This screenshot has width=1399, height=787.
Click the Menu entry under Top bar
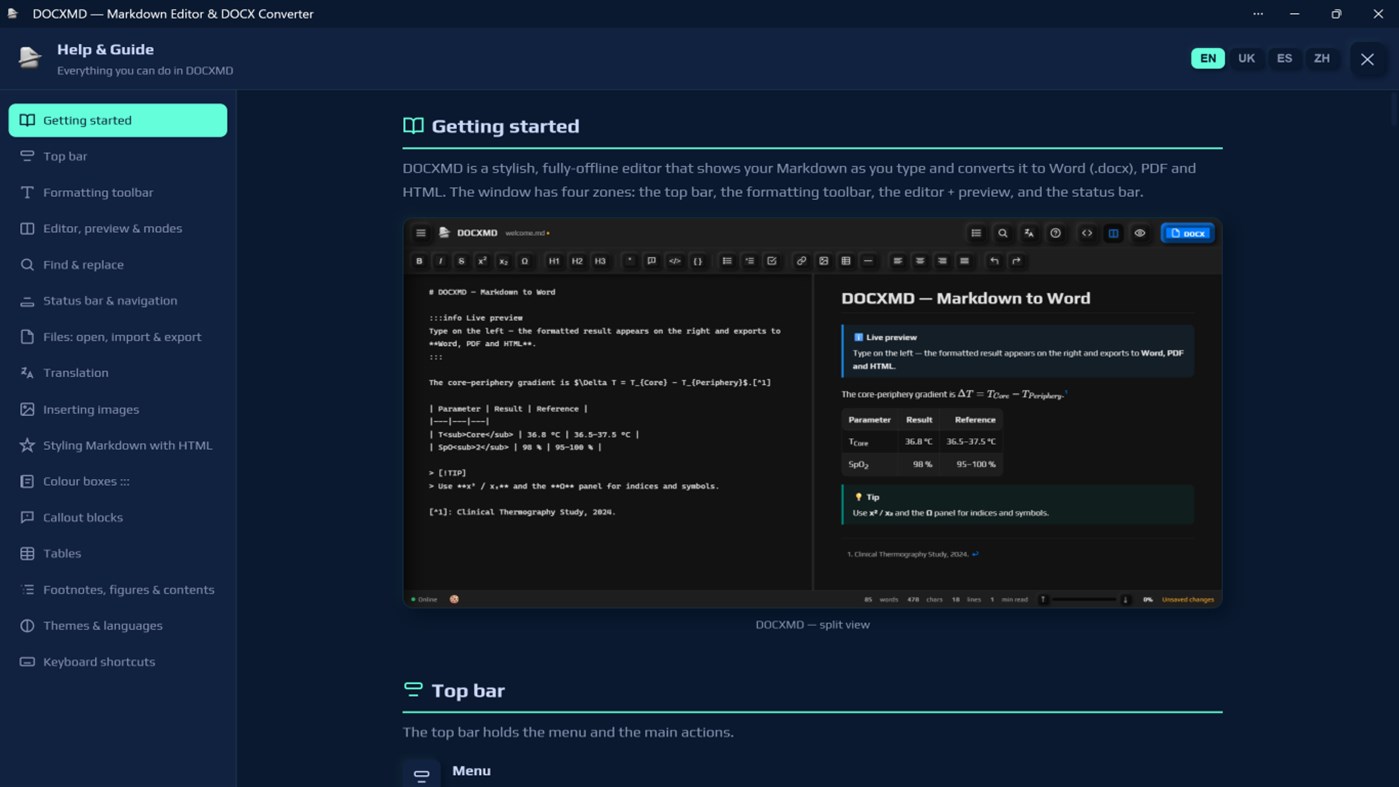tap(471, 771)
